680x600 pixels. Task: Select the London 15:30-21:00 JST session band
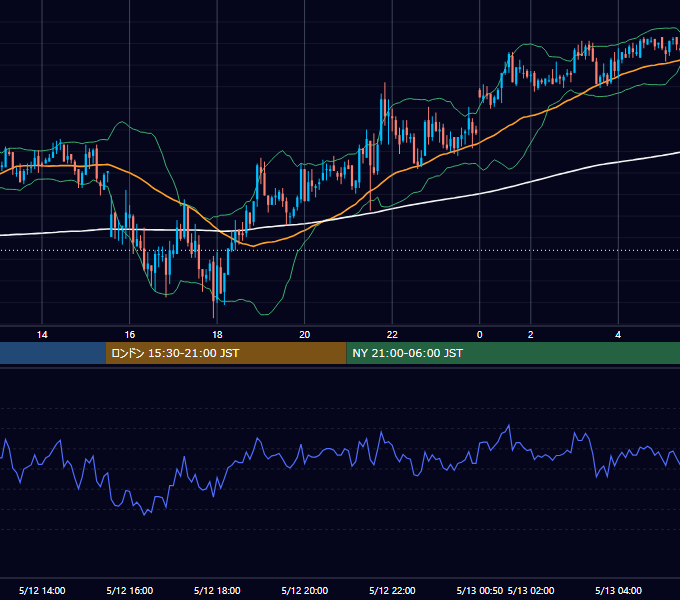[x=226, y=353]
